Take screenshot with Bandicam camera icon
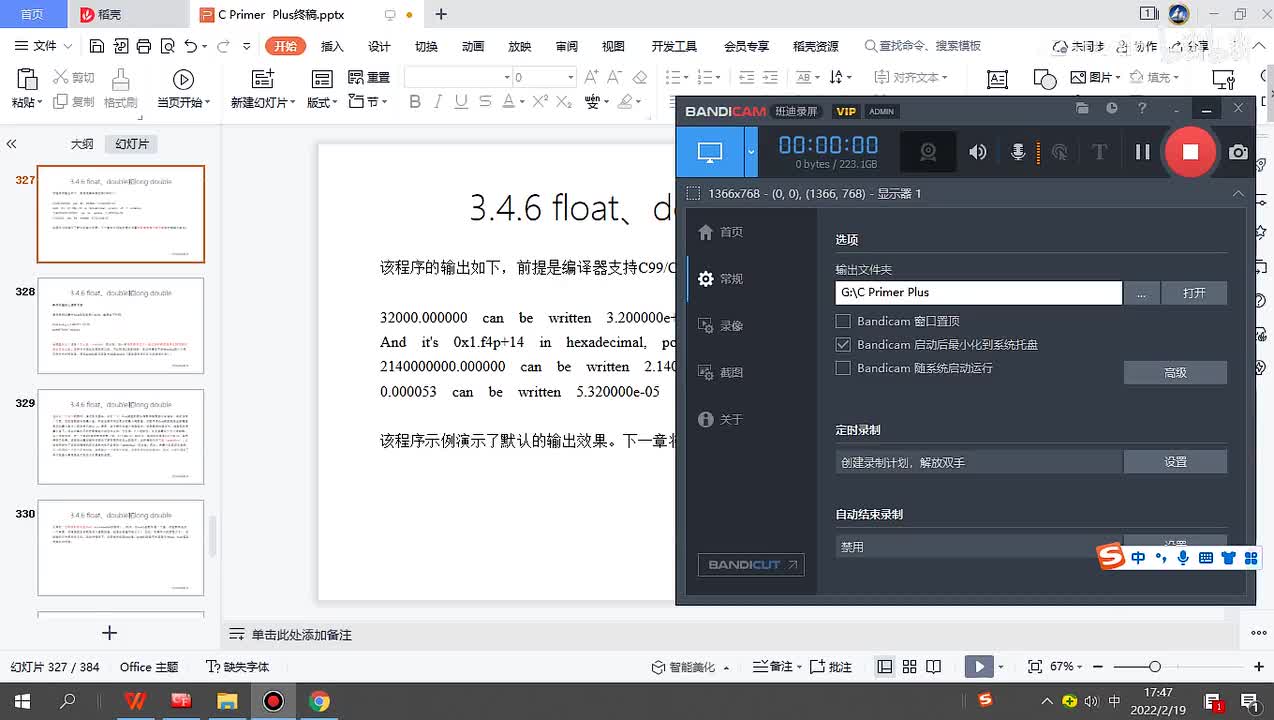The image size is (1274, 720). point(1238,152)
